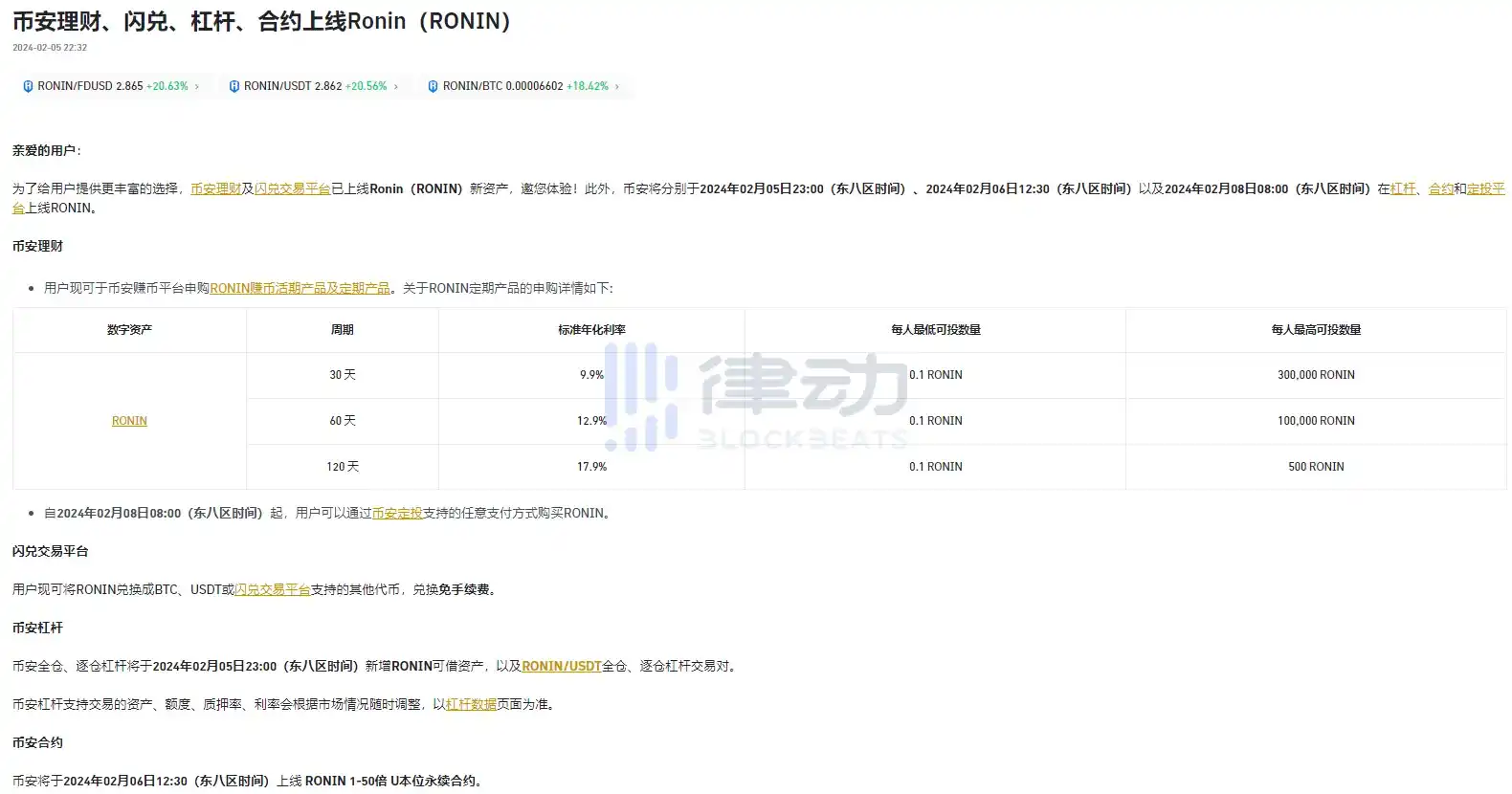Select table header 每人最高可投数量
This screenshot has height=794, width=1512.
[1316, 330]
